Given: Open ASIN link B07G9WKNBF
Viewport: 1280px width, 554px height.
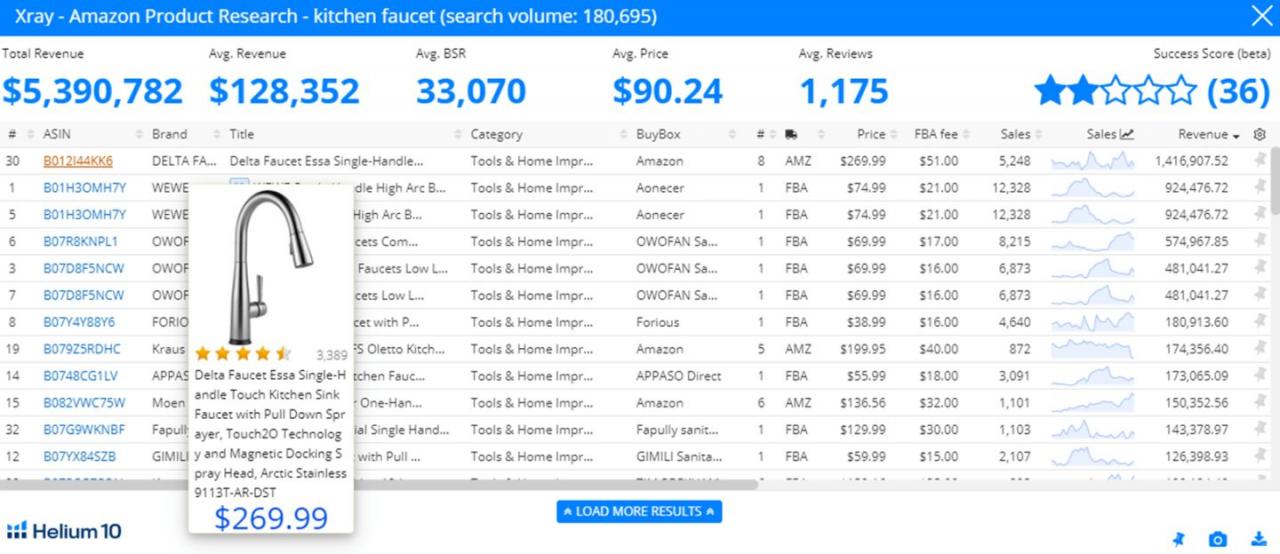Looking at the screenshot, I should click(84, 429).
